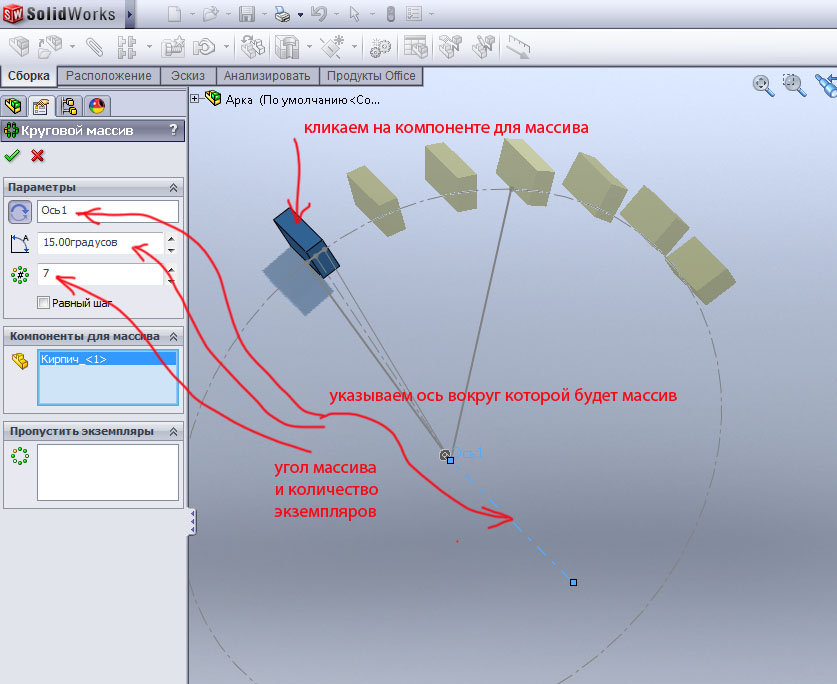Open the ConfigurationManager tab icon
The image size is (837, 684).
pyautogui.click(x=69, y=106)
